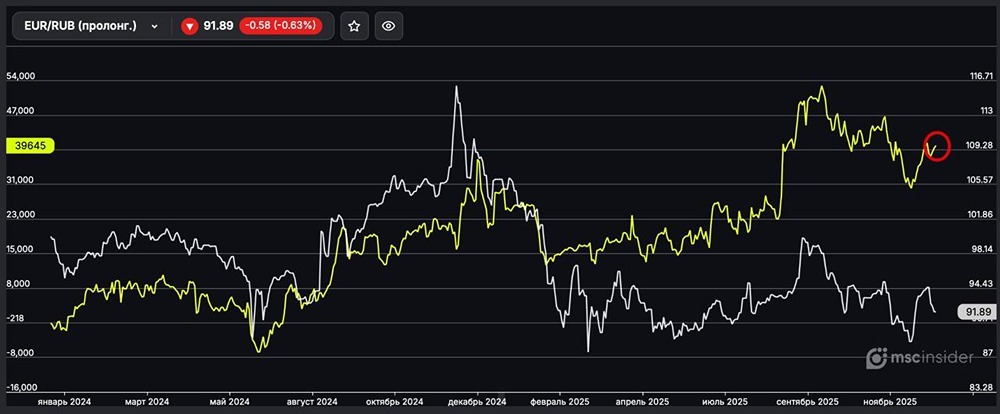Click the red -0.58 (-0.63%) change badge
The image size is (1000, 414).
tap(280, 27)
